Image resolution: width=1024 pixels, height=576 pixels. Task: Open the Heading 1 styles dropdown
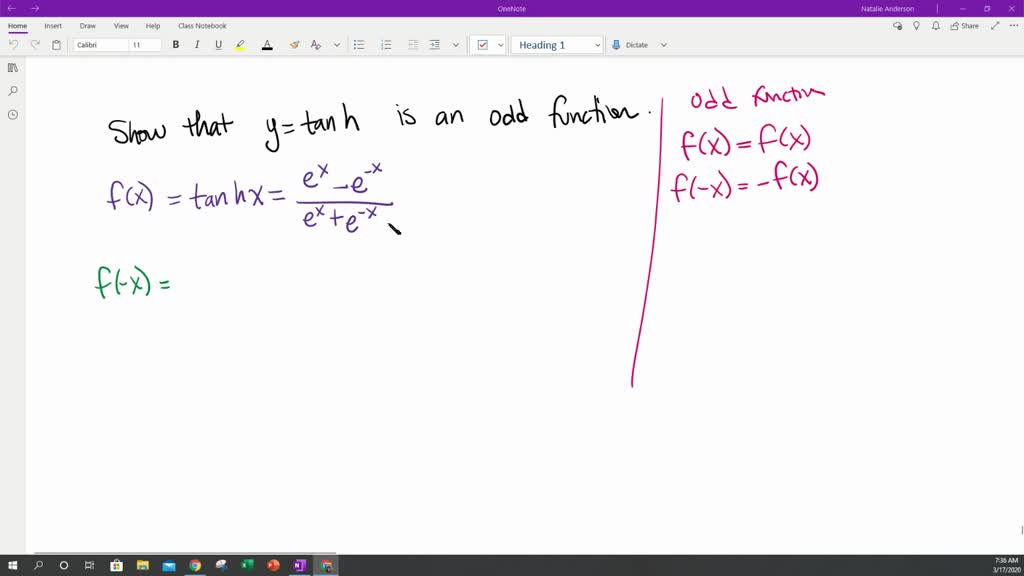click(x=597, y=44)
